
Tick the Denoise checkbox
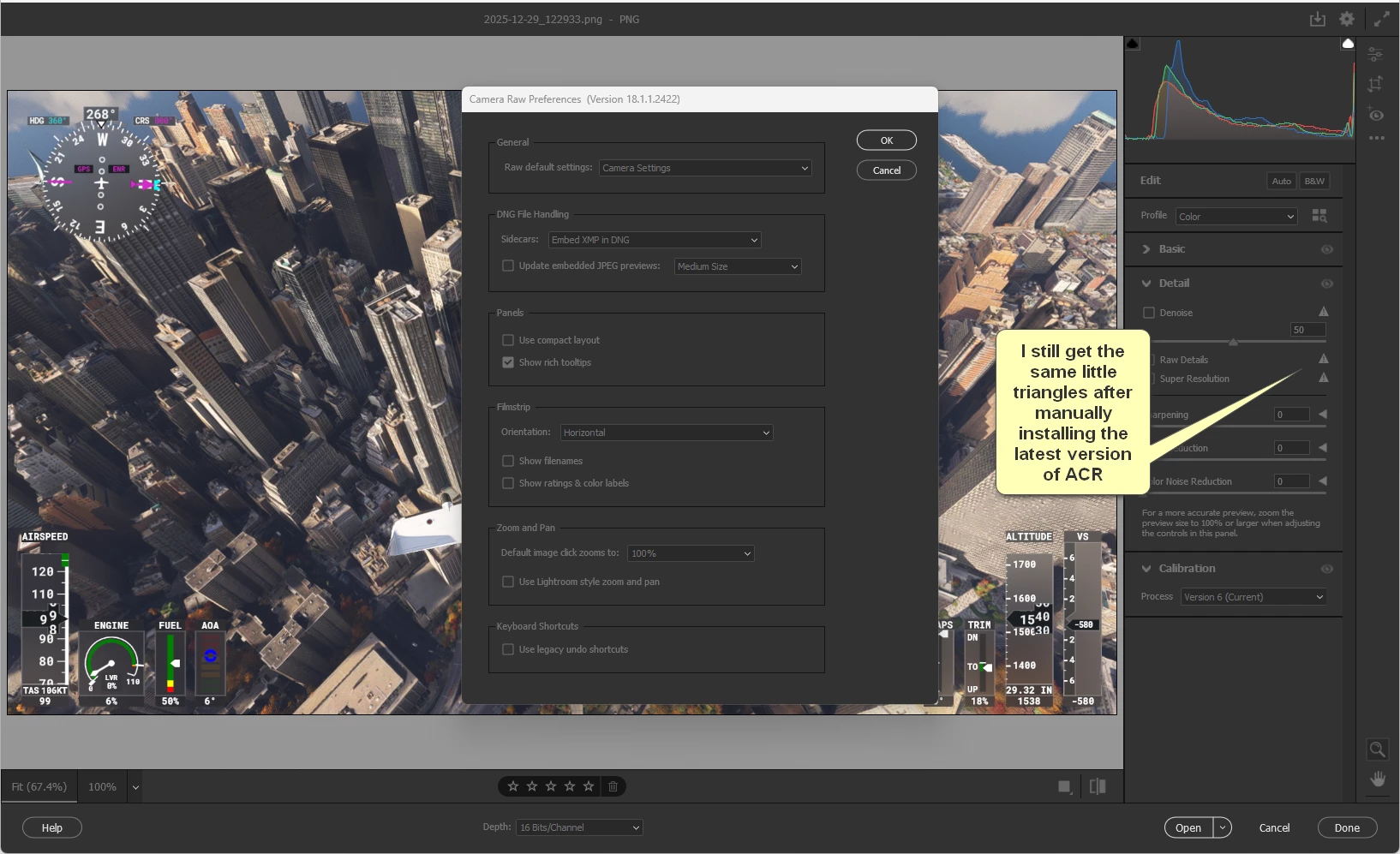pyautogui.click(x=1149, y=313)
